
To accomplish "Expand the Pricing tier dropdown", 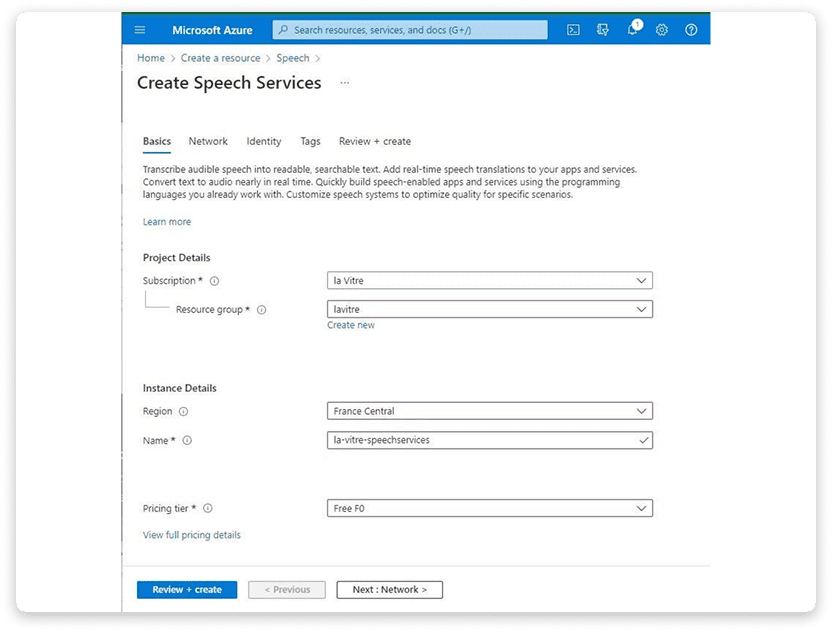I will coord(490,508).
